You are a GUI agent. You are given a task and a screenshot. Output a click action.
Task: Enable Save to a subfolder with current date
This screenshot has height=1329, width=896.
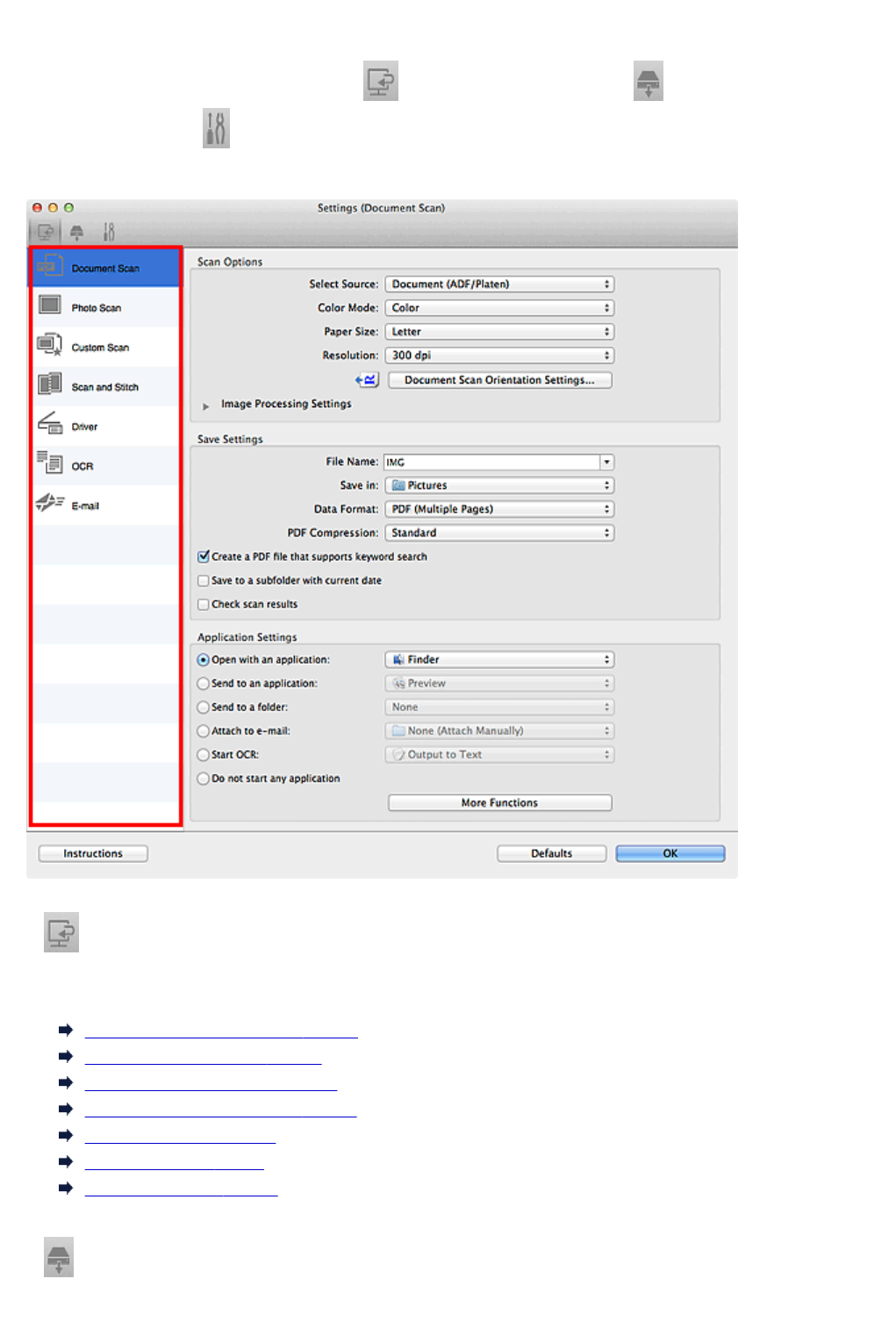click(204, 580)
